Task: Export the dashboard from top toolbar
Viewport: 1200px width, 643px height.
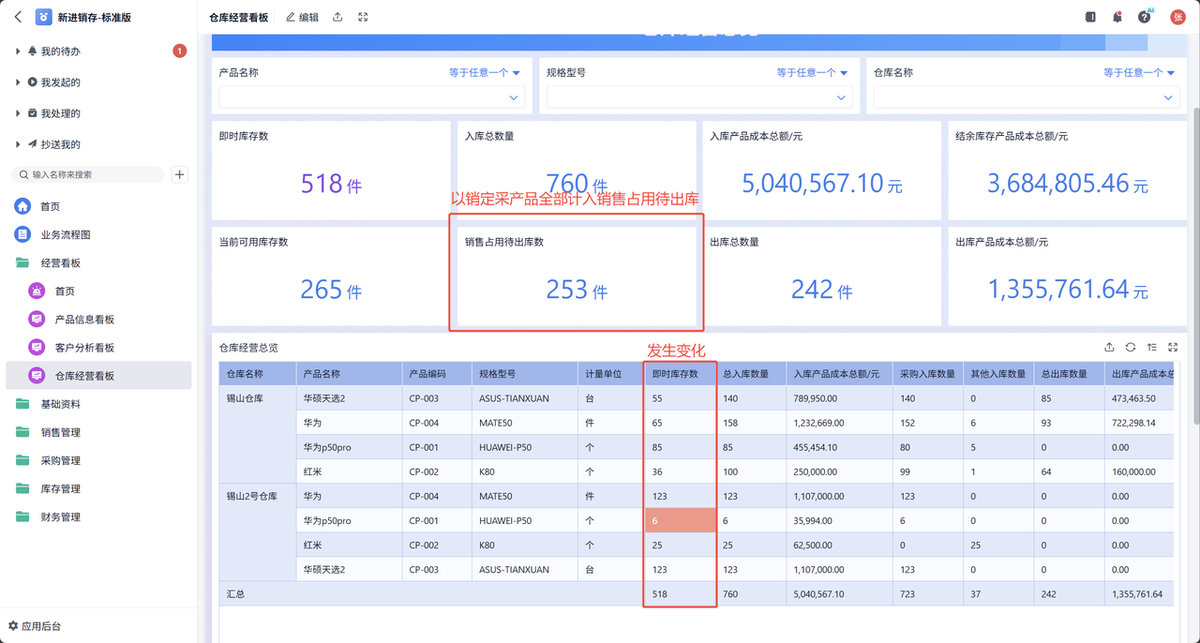Action: coord(338,17)
